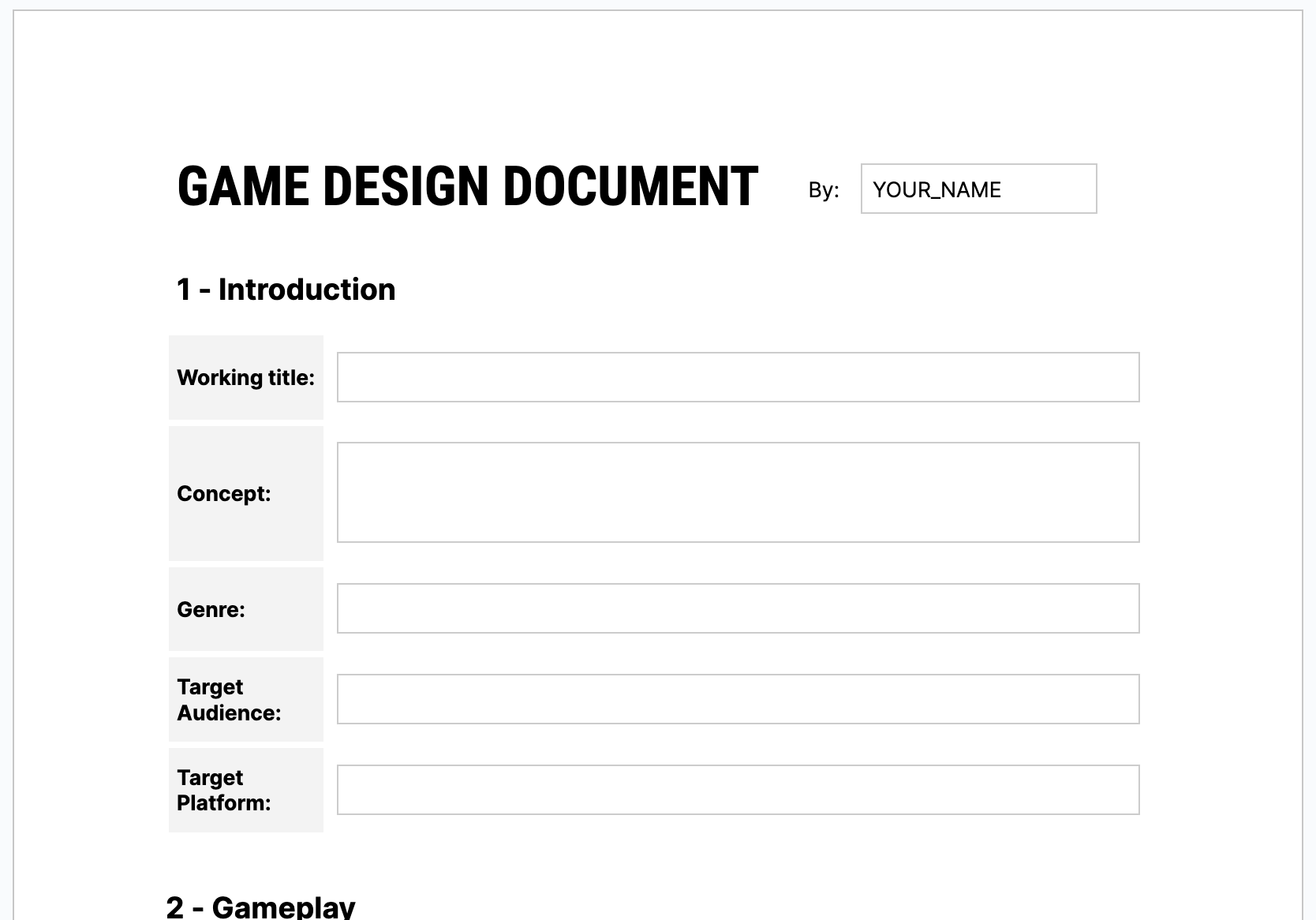
Task: Select the Working title row label
Action: click(x=246, y=377)
